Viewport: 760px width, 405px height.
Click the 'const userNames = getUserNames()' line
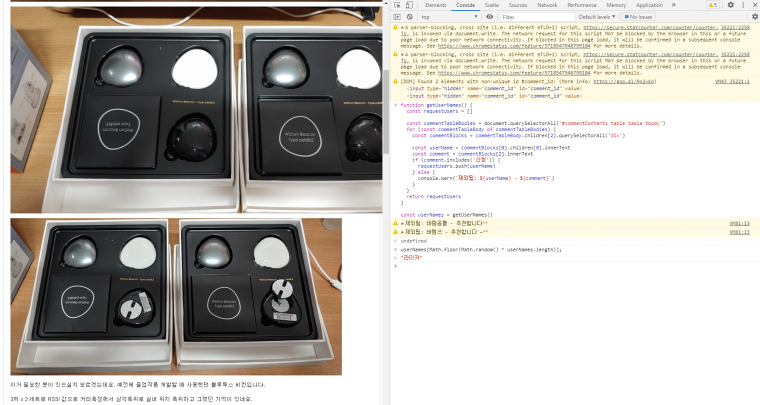pos(446,215)
